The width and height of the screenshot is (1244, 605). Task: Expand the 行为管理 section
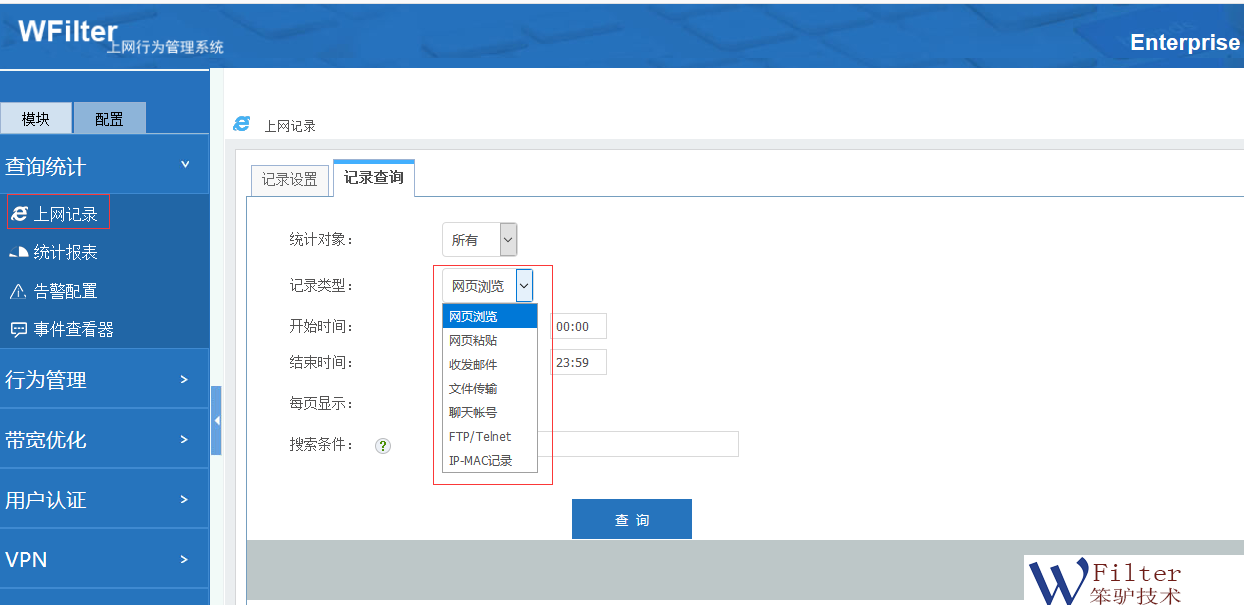tap(184, 380)
